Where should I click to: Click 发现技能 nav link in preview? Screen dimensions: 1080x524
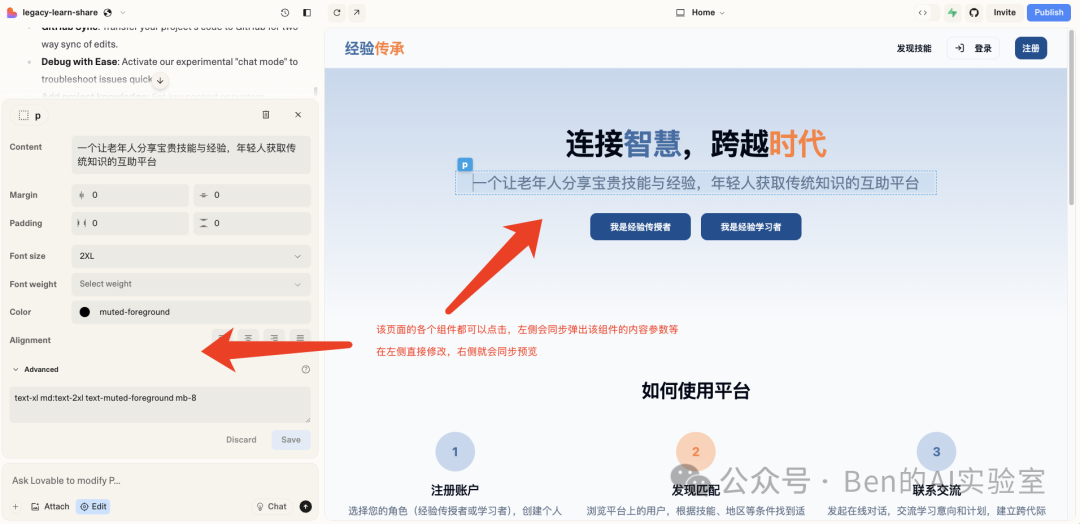913,48
